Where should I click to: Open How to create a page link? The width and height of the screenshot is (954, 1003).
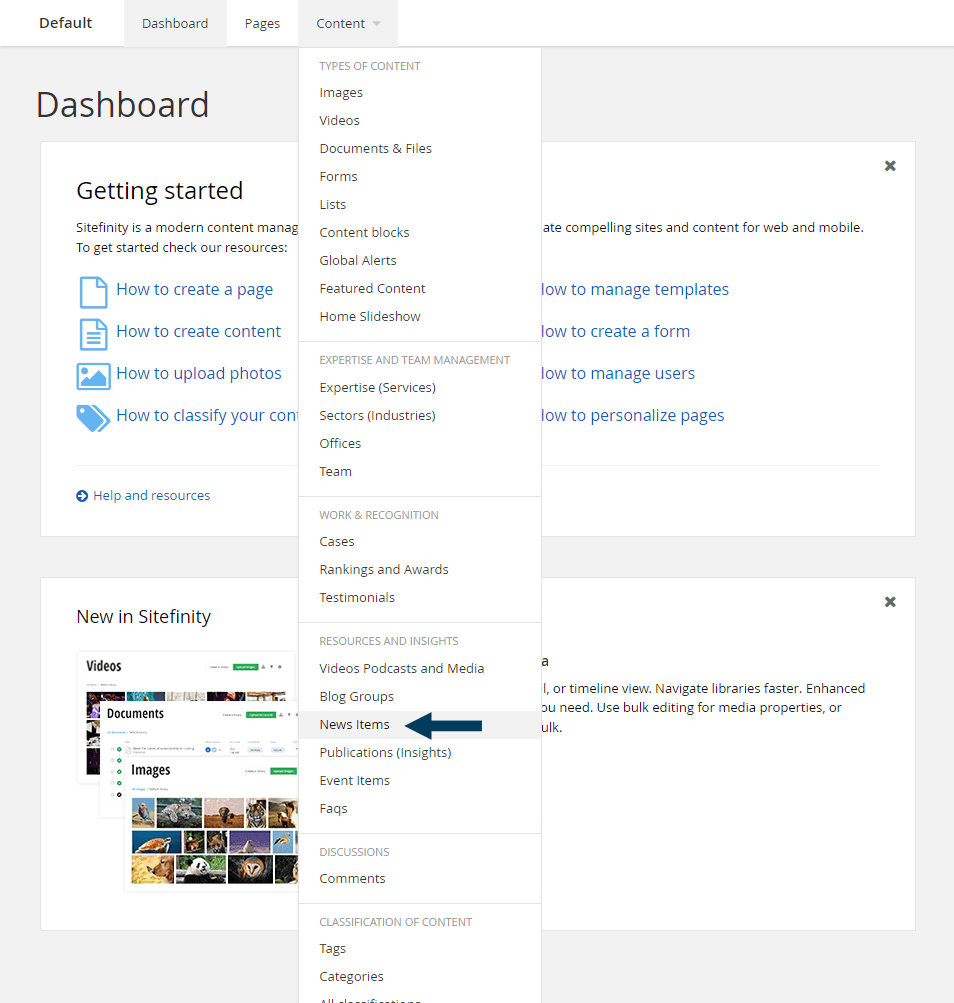195,290
